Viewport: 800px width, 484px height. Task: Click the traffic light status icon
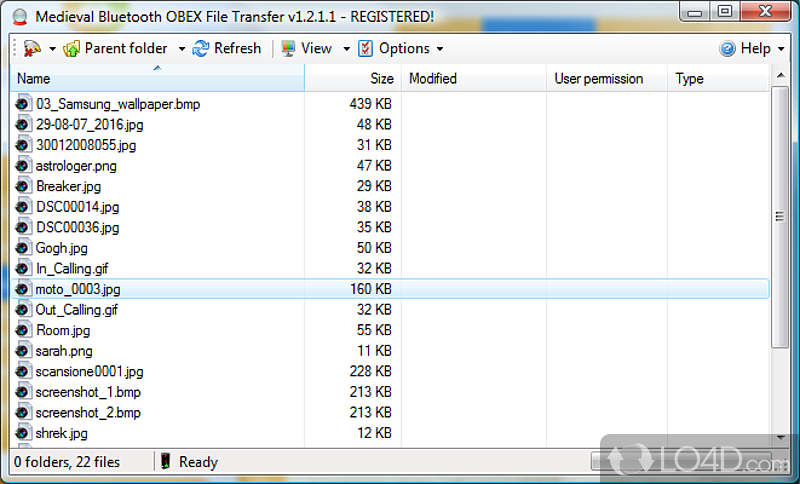165,462
